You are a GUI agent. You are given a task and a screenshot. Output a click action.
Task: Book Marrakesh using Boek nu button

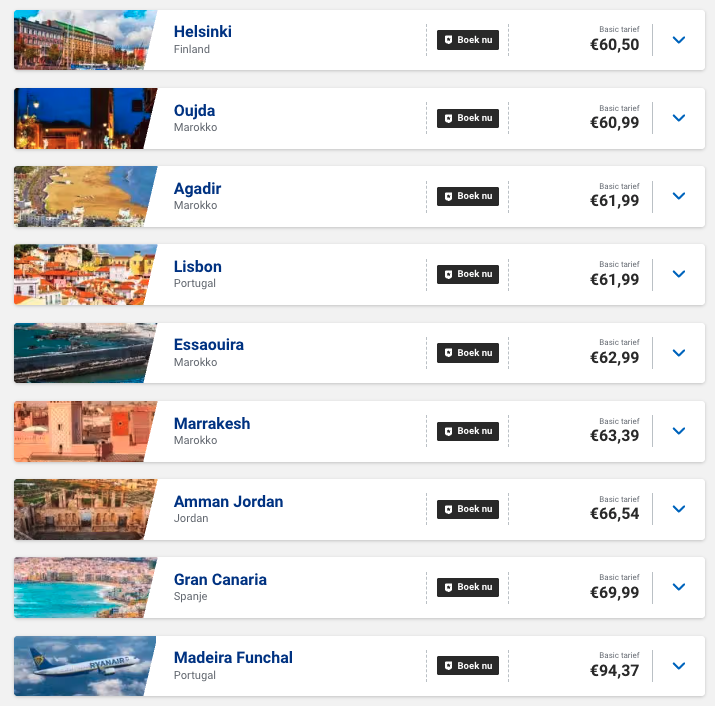[467, 431]
